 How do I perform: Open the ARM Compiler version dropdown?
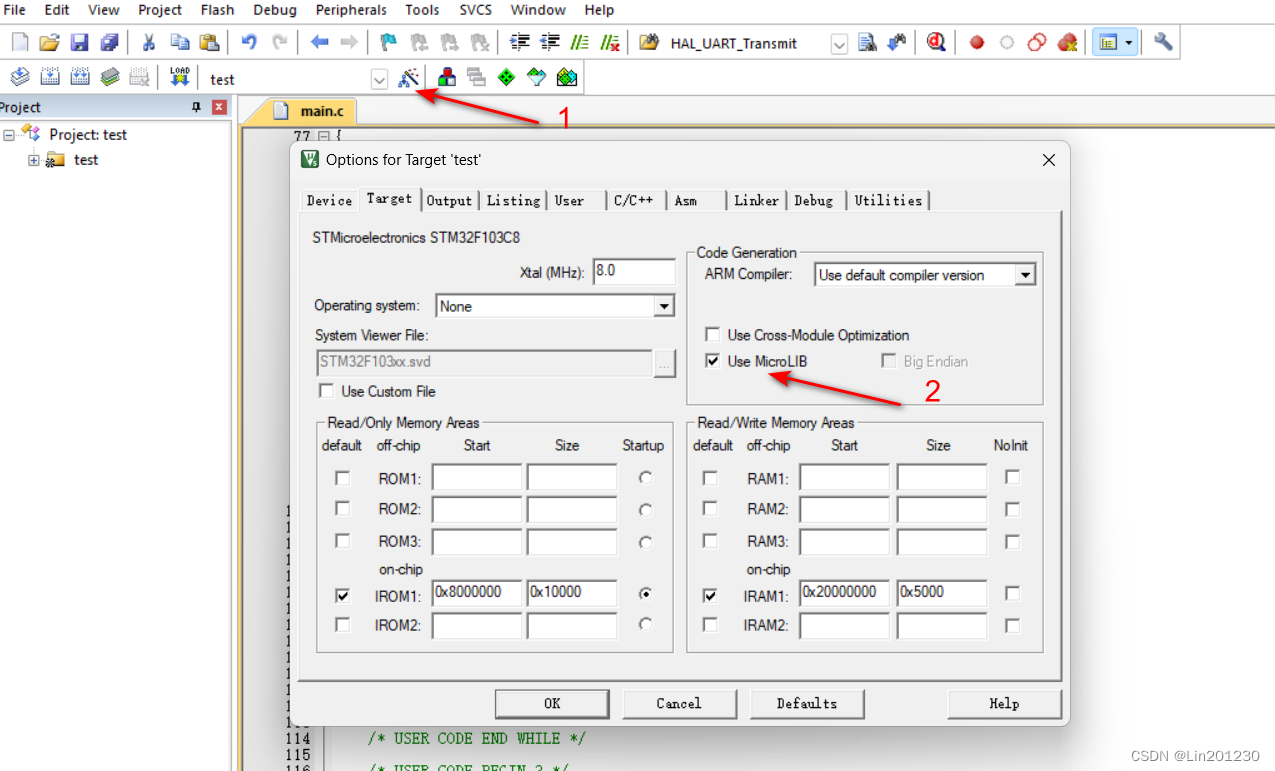1024,275
